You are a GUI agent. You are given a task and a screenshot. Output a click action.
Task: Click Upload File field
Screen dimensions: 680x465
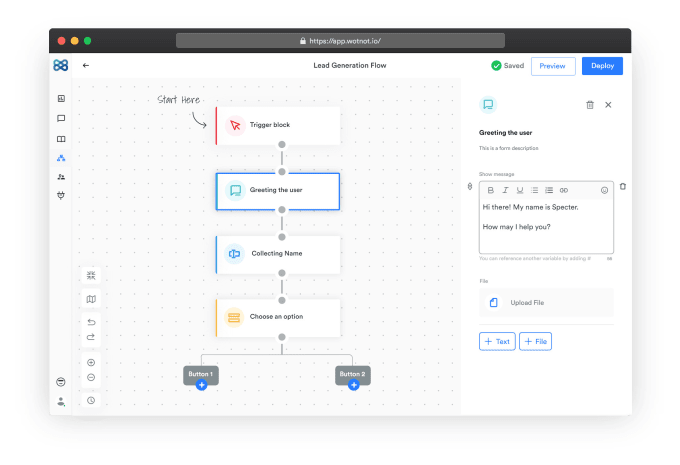click(x=546, y=303)
